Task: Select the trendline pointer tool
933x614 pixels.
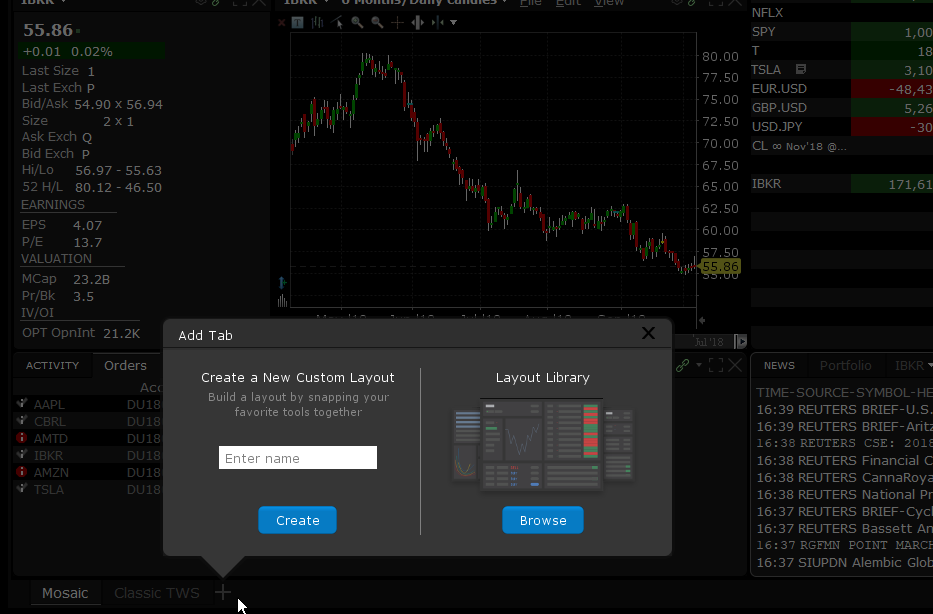Action: click(x=337, y=23)
